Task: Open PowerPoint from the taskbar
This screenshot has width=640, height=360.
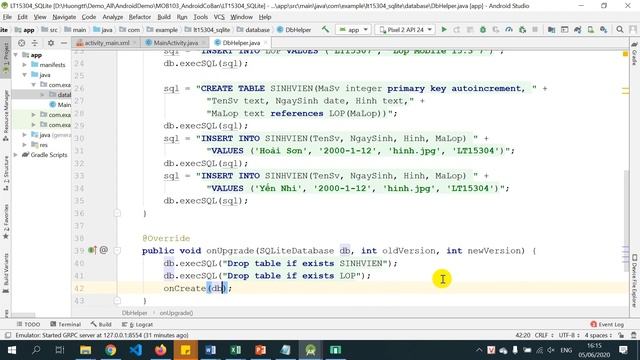Action: click(x=260, y=350)
